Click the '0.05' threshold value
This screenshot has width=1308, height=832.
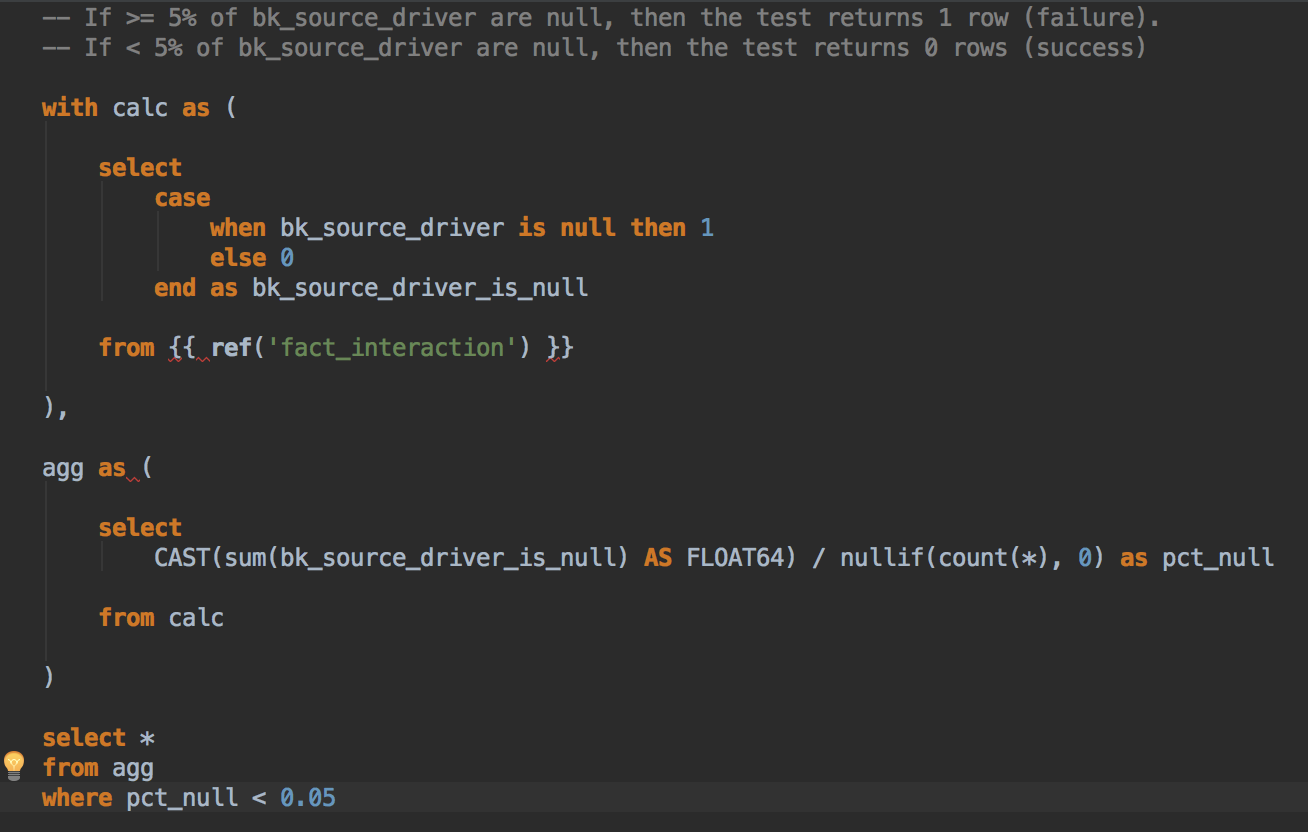[308, 798]
